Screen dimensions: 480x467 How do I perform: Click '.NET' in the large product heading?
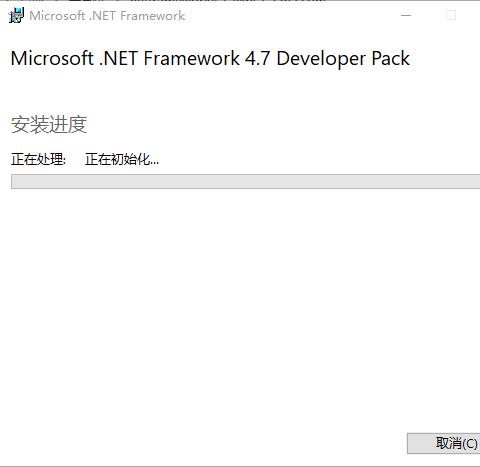point(118,58)
